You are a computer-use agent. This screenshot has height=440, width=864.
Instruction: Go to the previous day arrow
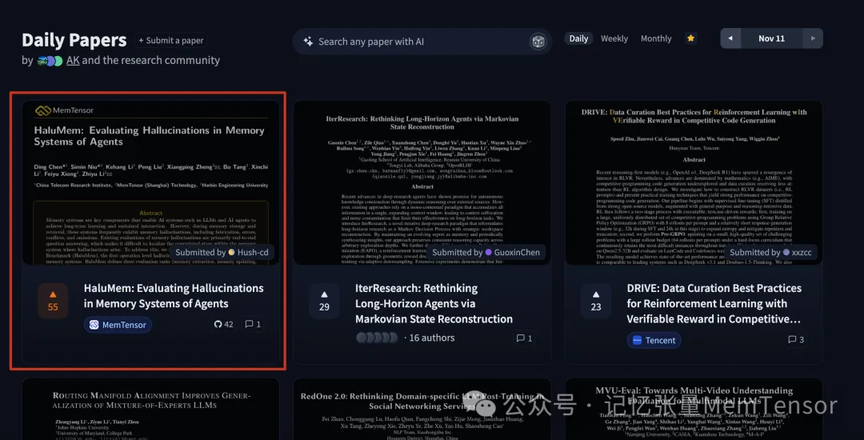click(x=732, y=39)
